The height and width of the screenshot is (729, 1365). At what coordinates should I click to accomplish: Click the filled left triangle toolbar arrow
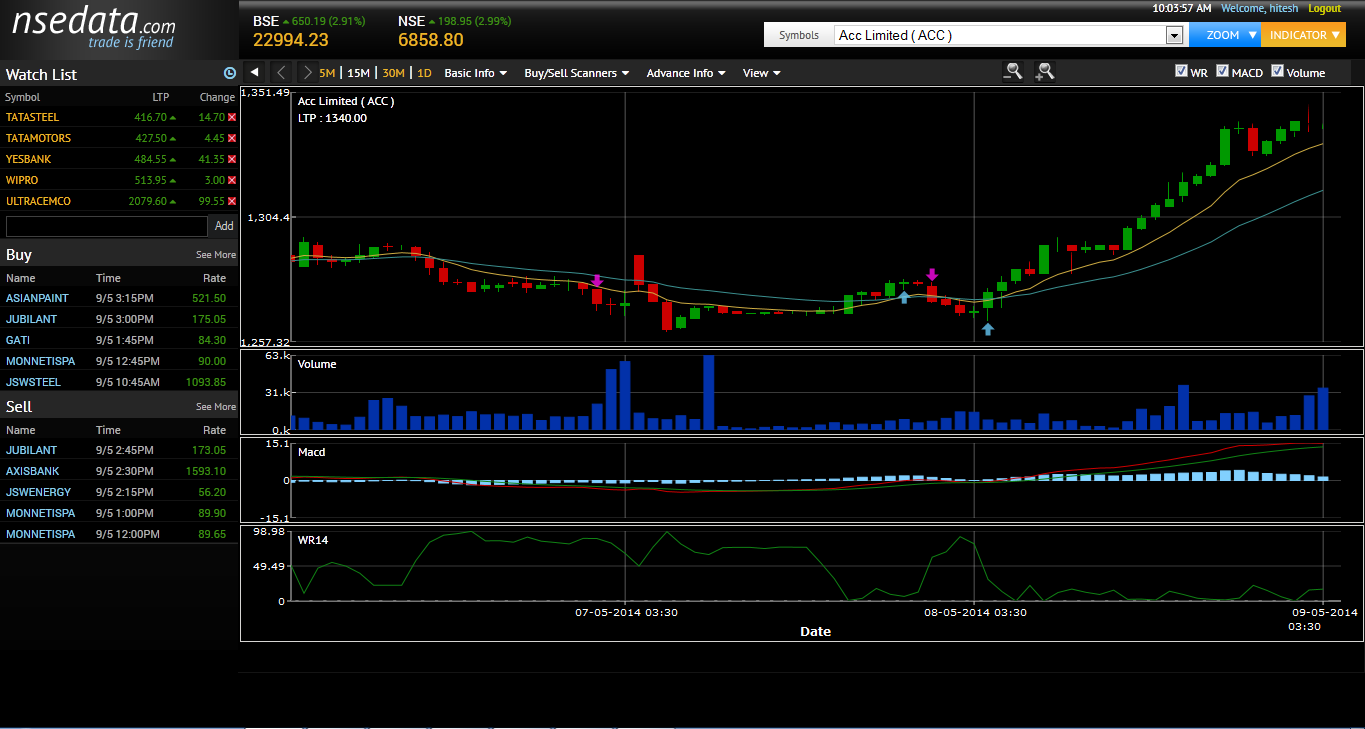tap(254, 72)
